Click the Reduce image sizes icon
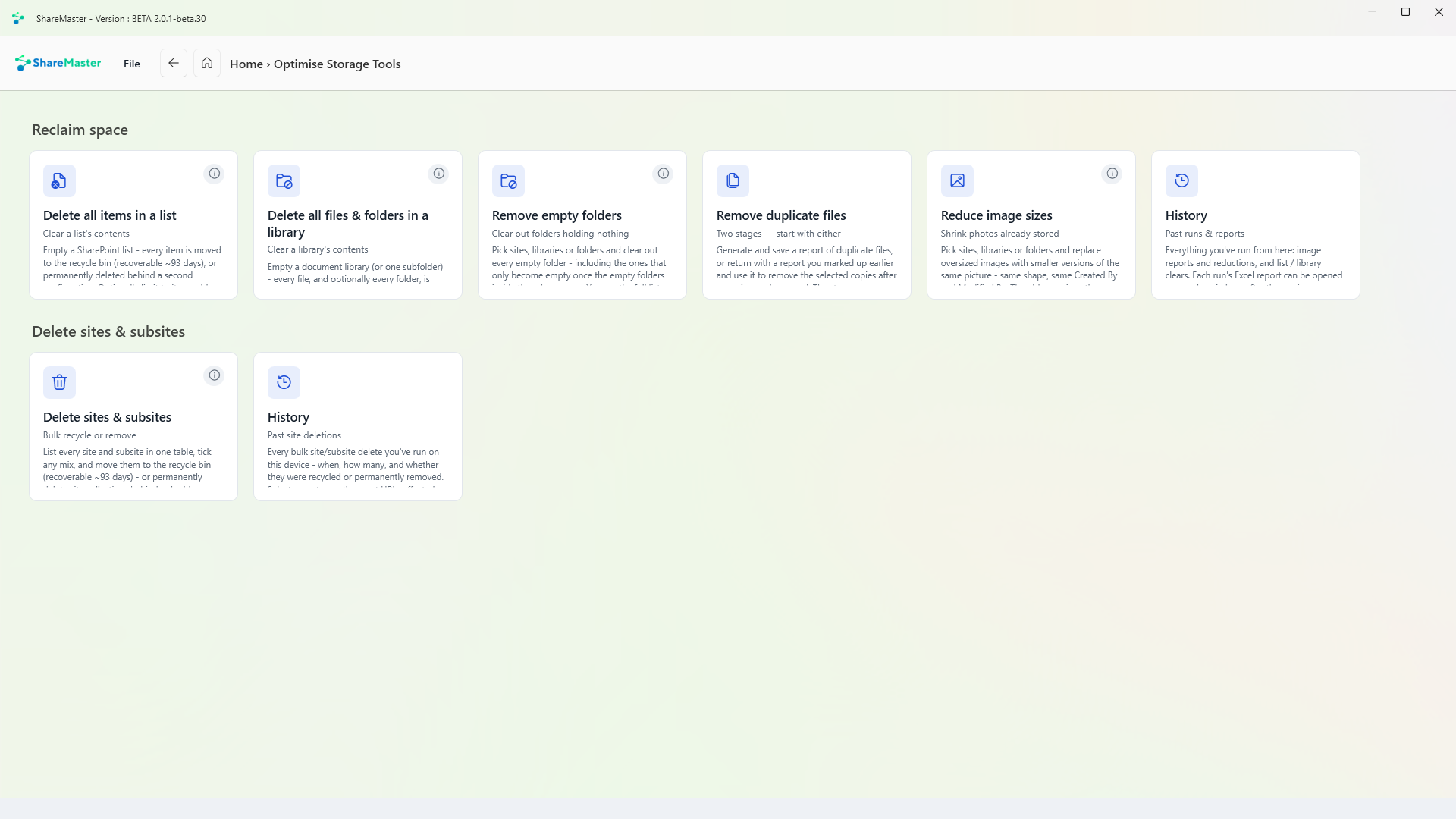The width and height of the screenshot is (1456, 819). pyautogui.click(x=957, y=181)
